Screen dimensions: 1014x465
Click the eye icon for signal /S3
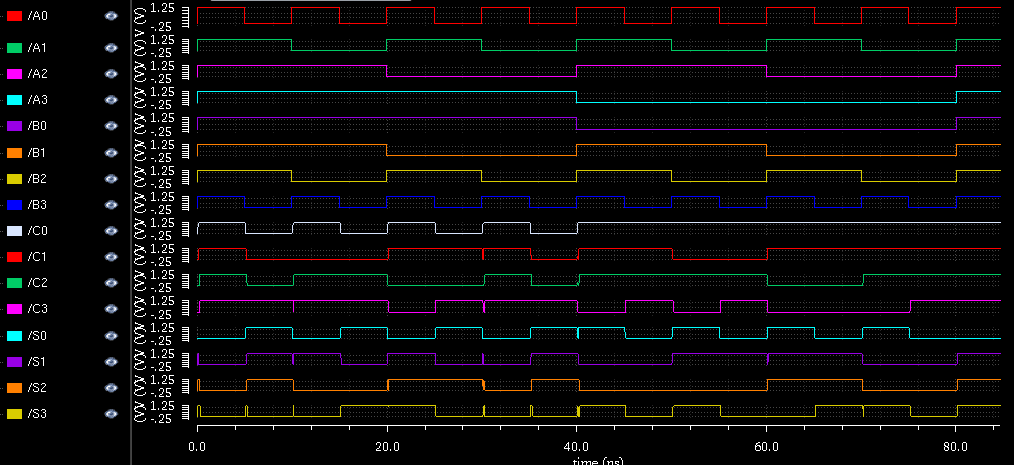111,413
